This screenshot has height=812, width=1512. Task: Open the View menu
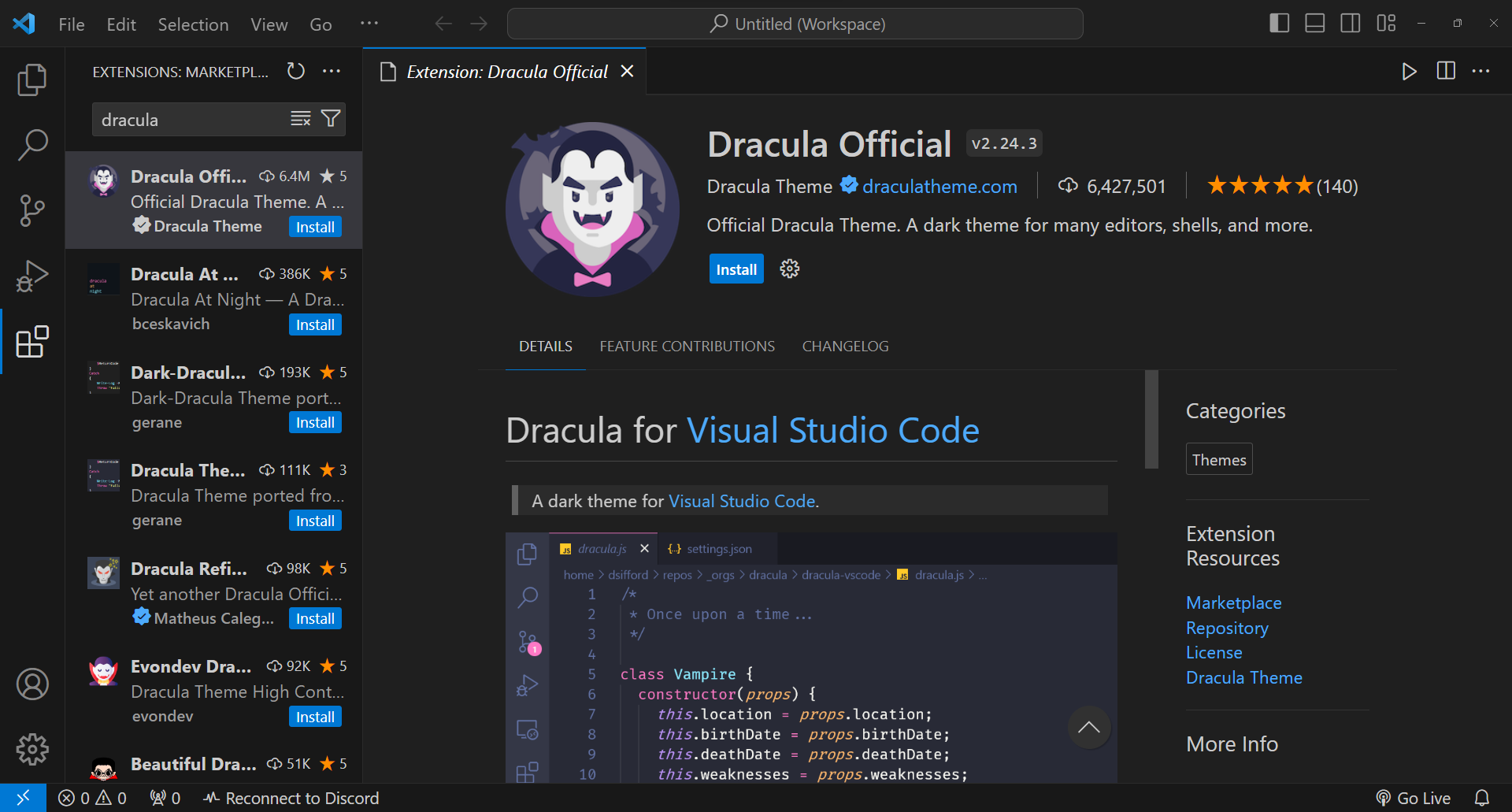point(269,24)
